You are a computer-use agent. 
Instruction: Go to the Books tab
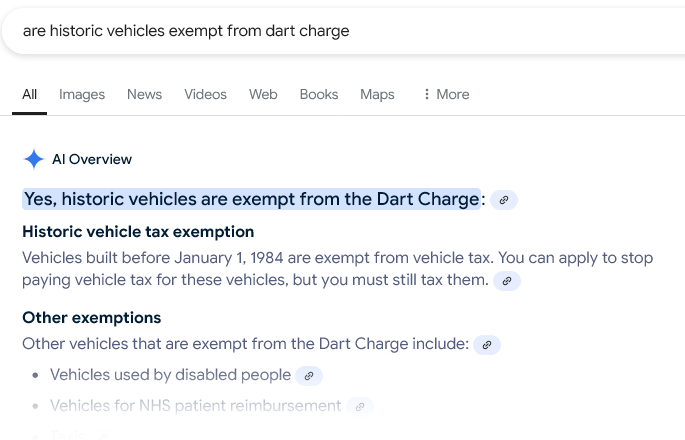click(319, 94)
